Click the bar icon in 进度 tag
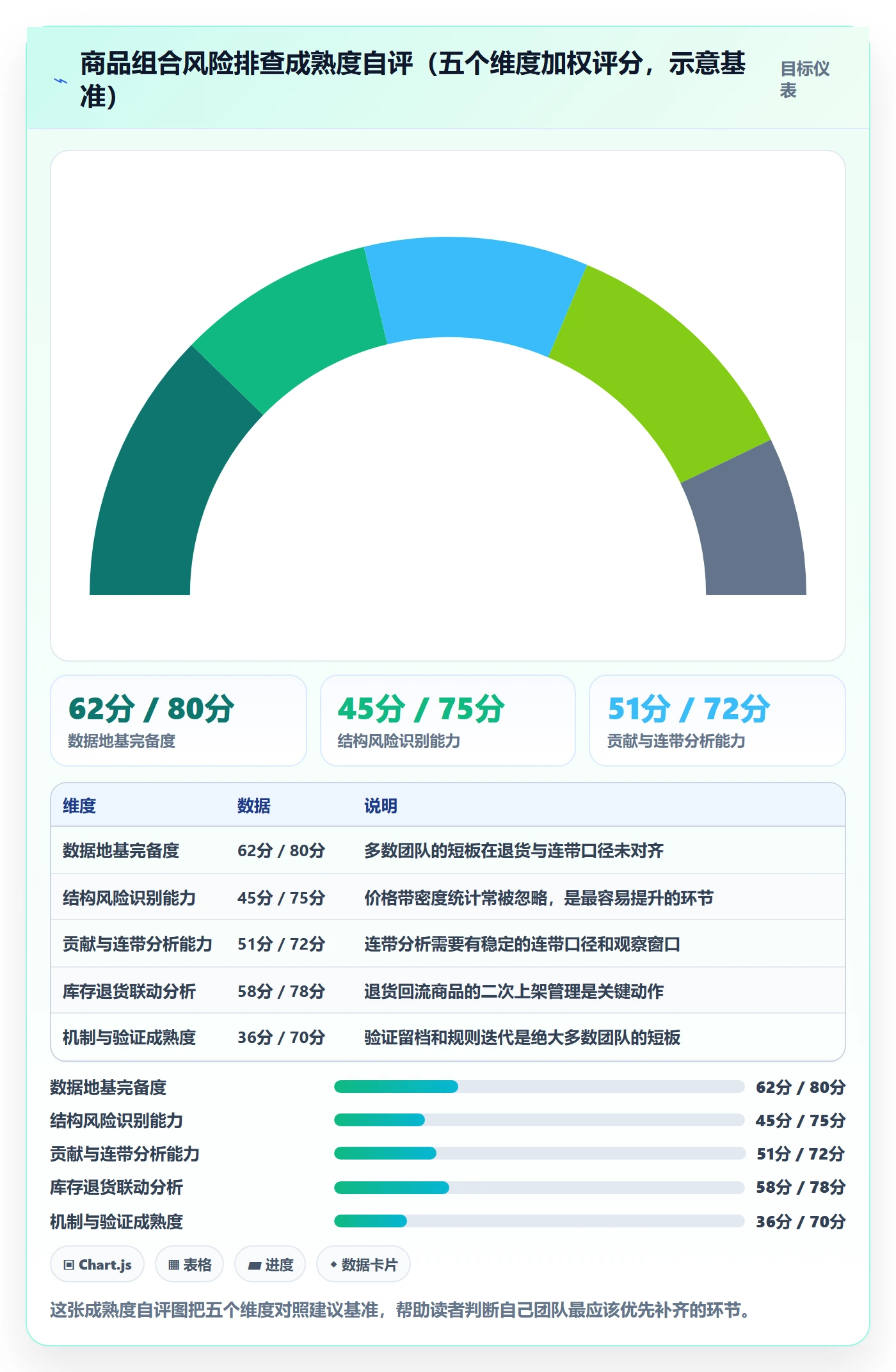Image resolution: width=896 pixels, height=1372 pixels. (254, 1265)
